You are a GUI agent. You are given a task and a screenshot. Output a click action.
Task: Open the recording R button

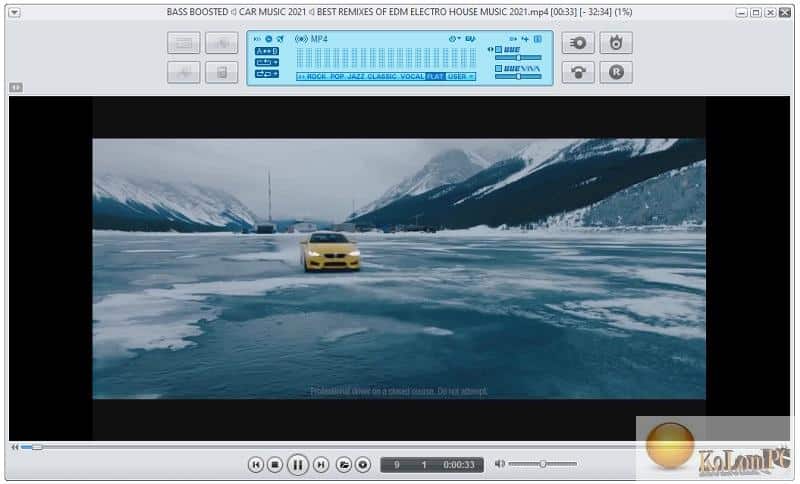click(x=616, y=72)
